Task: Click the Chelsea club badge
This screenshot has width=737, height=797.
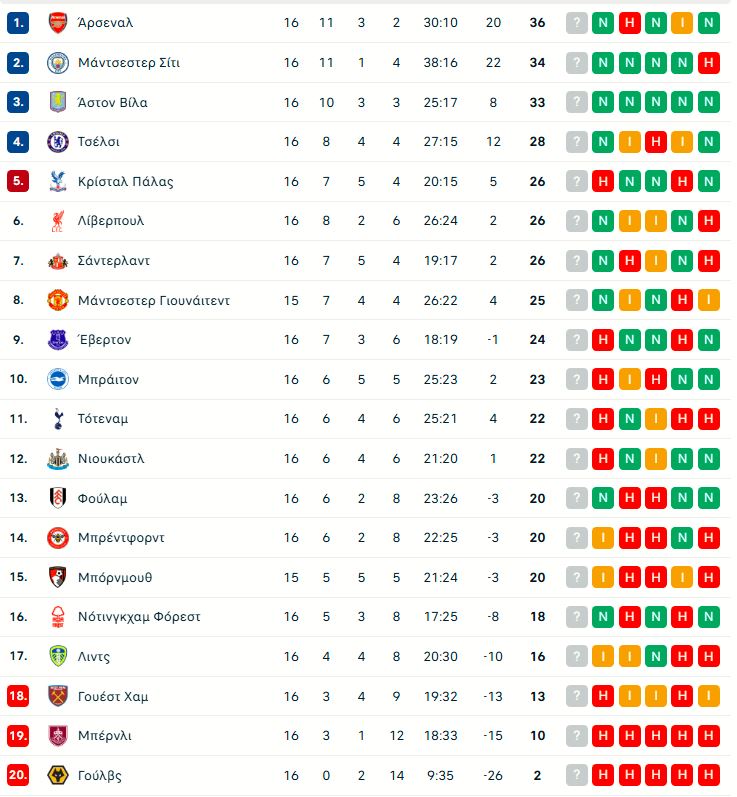Action: pyautogui.click(x=58, y=142)
